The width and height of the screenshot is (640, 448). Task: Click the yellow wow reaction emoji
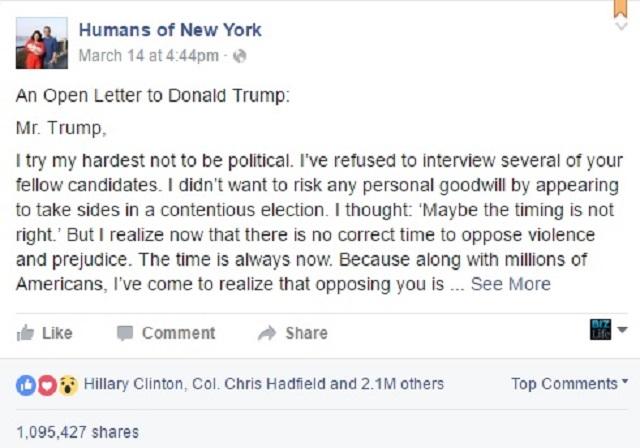(x=68, y=385)
